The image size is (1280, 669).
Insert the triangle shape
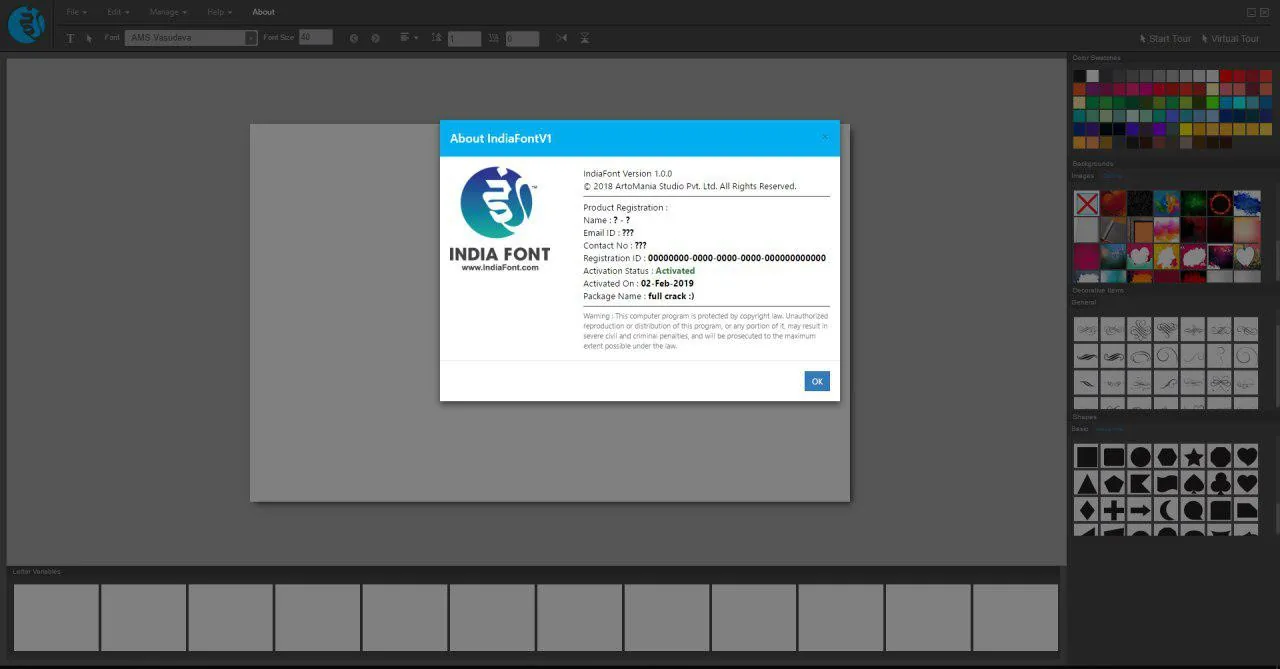1087,484
